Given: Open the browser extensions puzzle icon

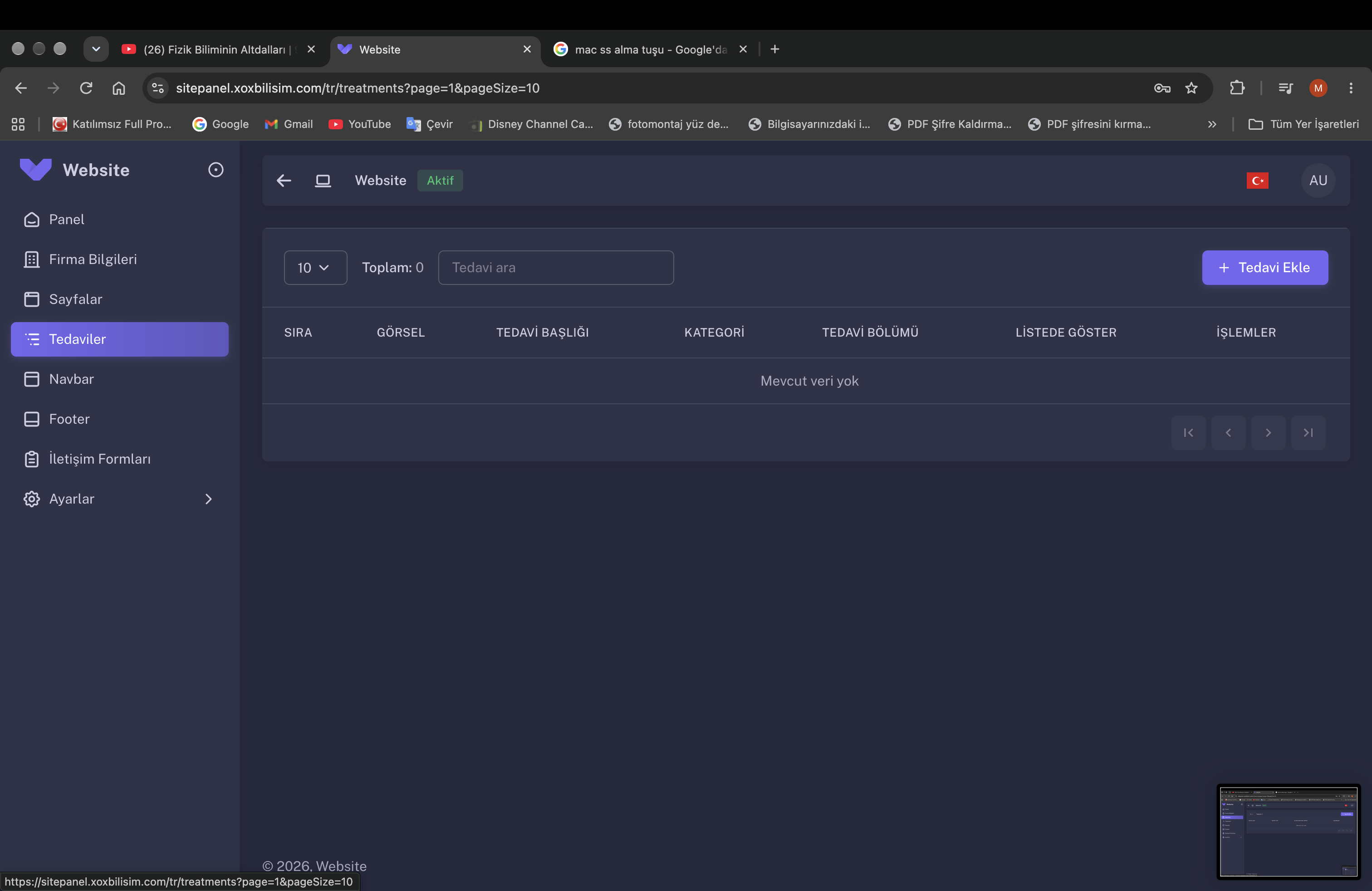Looking at the screenshot, I should 1236,88.
